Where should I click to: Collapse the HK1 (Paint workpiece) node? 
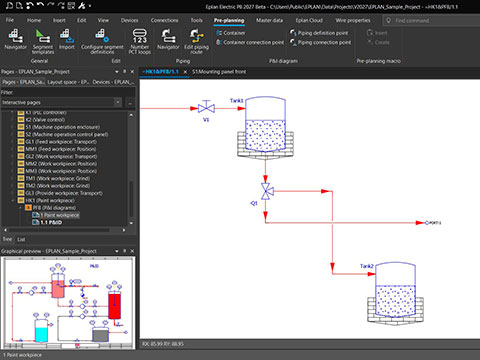click(x=13, y=200)
